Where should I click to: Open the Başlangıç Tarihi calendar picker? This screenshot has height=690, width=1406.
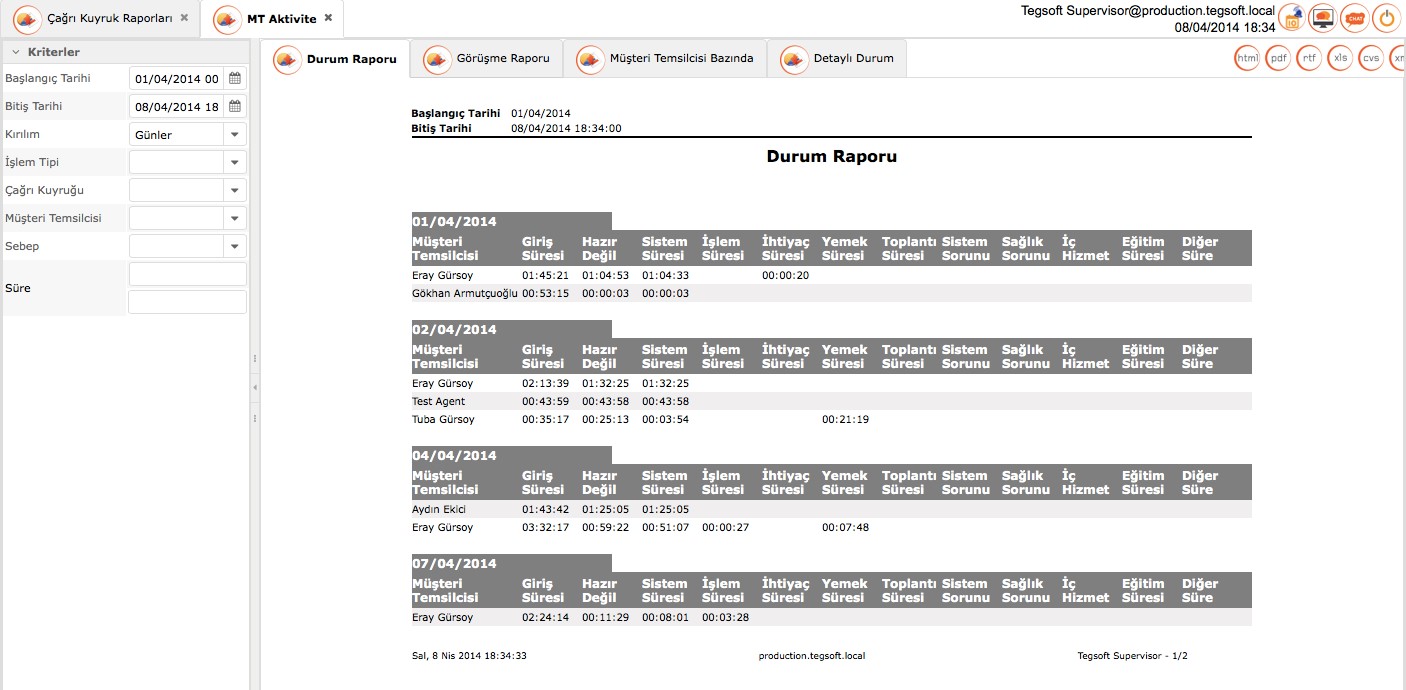coord(235,78)
